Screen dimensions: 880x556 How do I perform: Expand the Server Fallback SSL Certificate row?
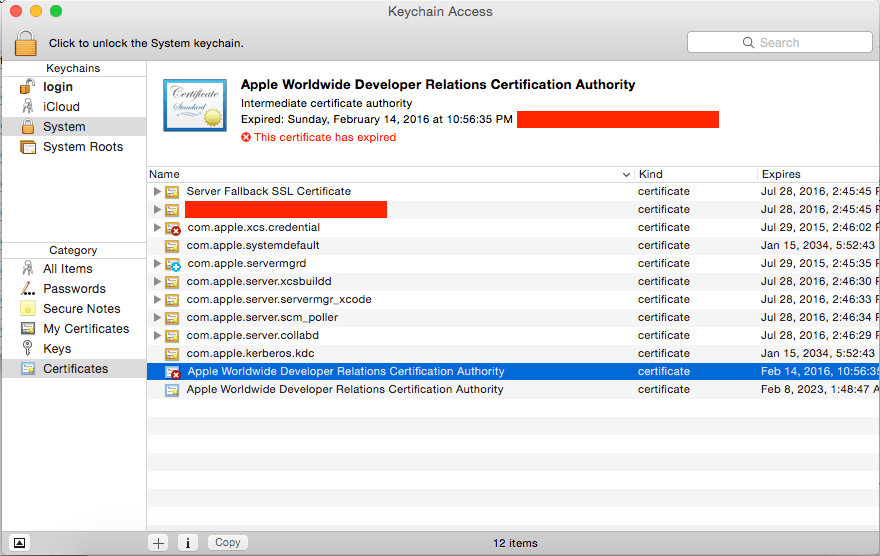(157, 191)
